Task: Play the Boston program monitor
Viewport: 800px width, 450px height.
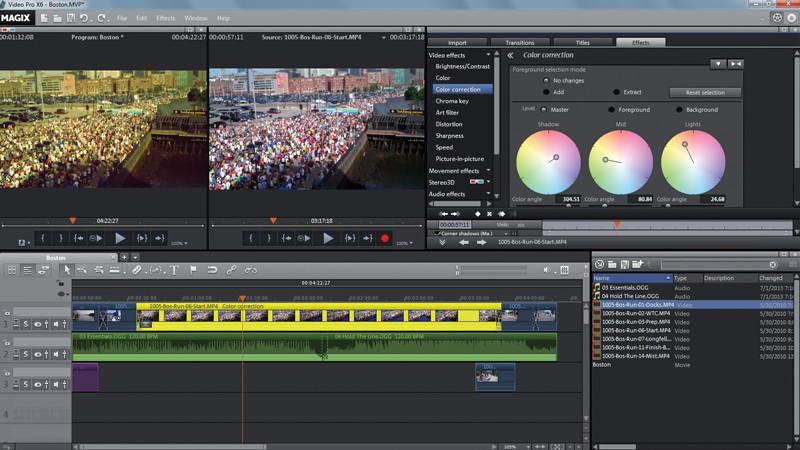Action: (x=120, y=238)
